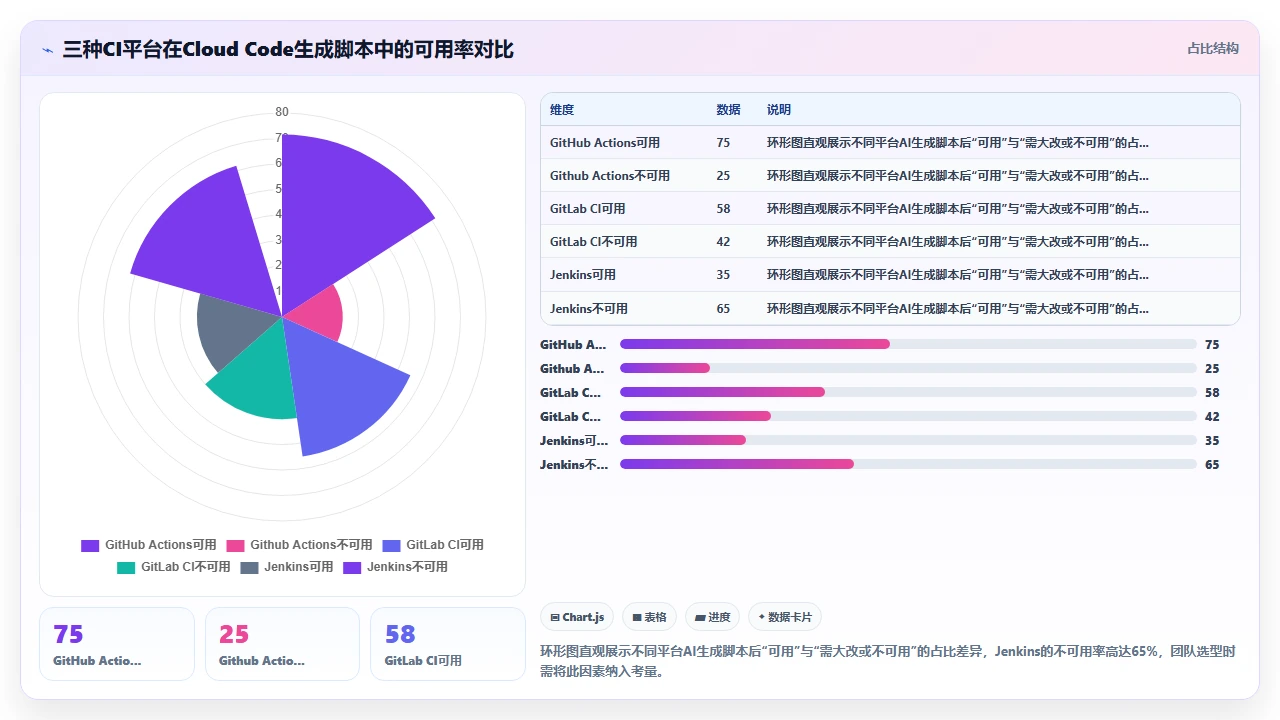
Task: Click the progress bar showing 75
Action: [x=908, y=344]
